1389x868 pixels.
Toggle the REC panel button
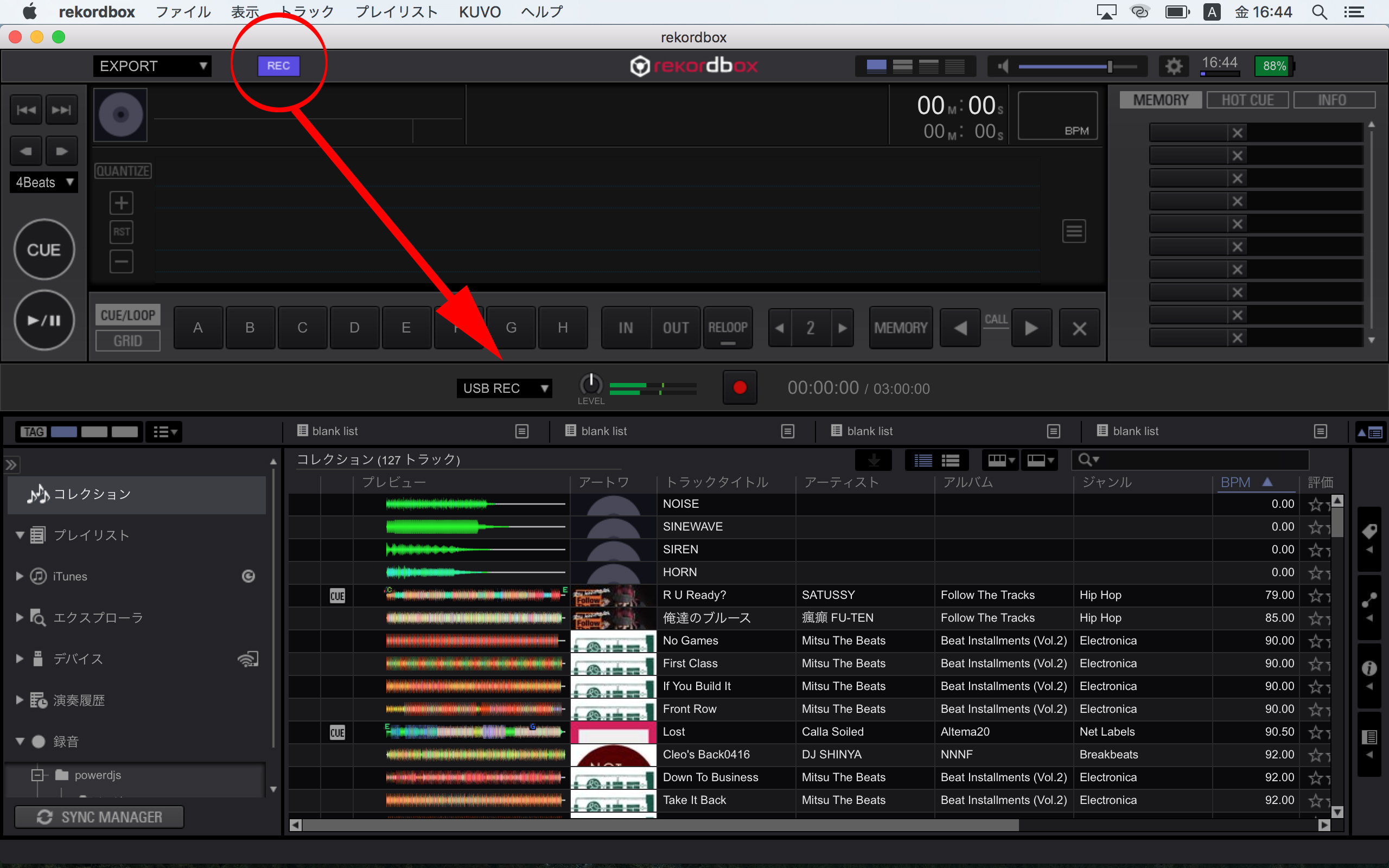click(x=278, y=66)
